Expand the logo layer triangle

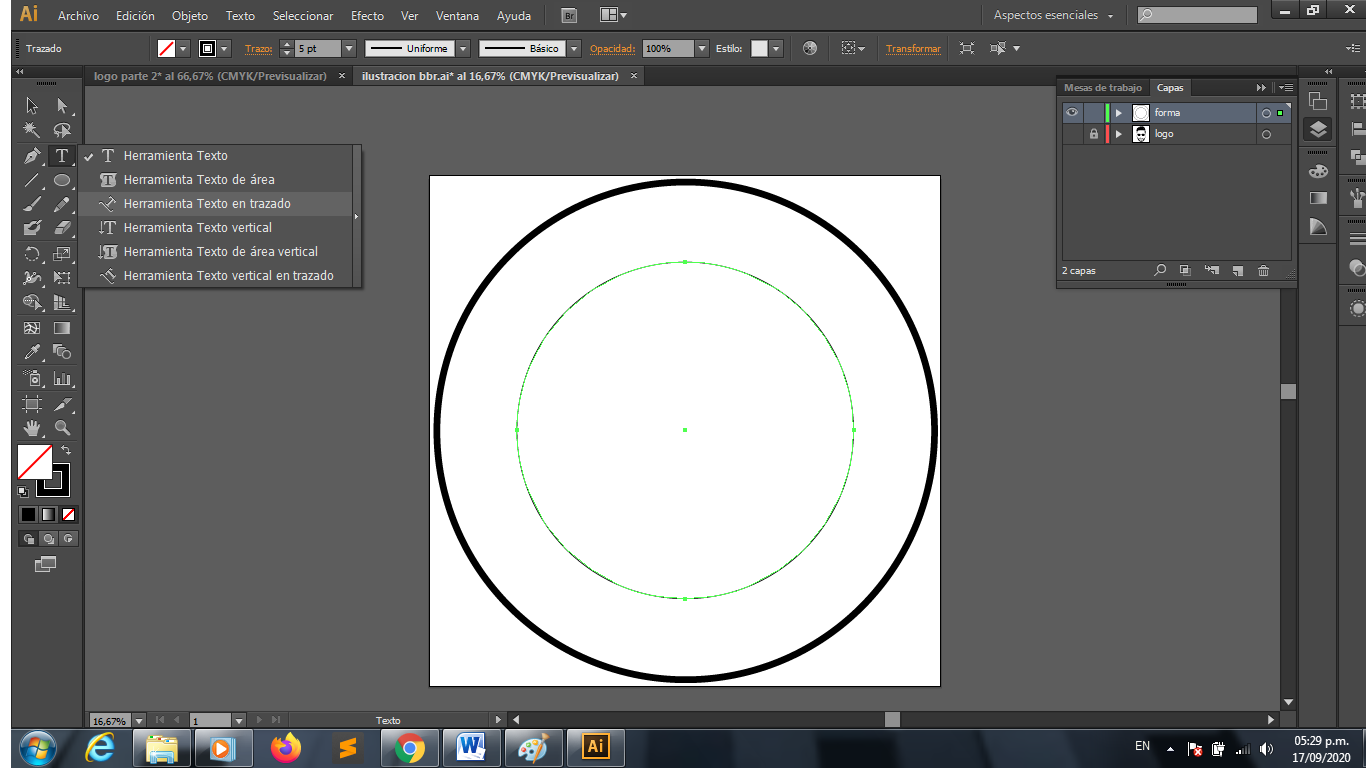tap(1119, 134)
